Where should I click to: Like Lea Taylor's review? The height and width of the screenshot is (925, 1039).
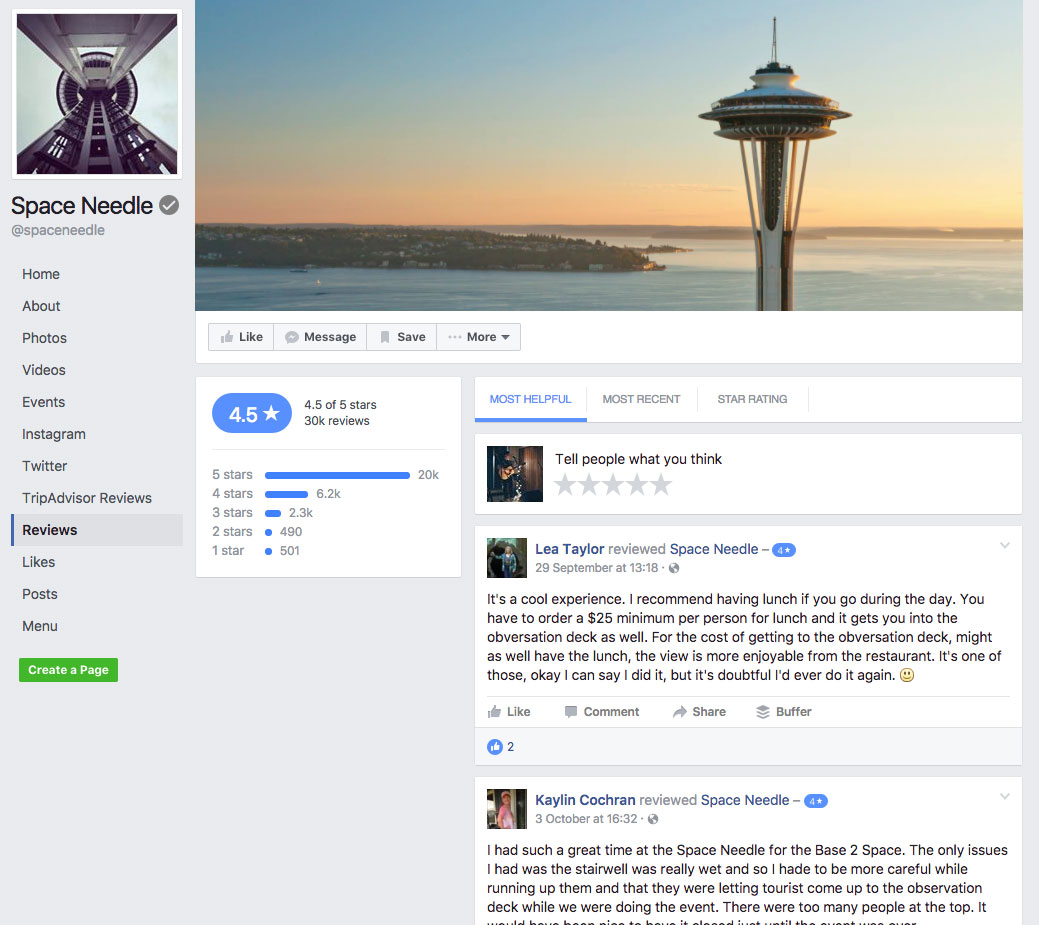(509, 712)
